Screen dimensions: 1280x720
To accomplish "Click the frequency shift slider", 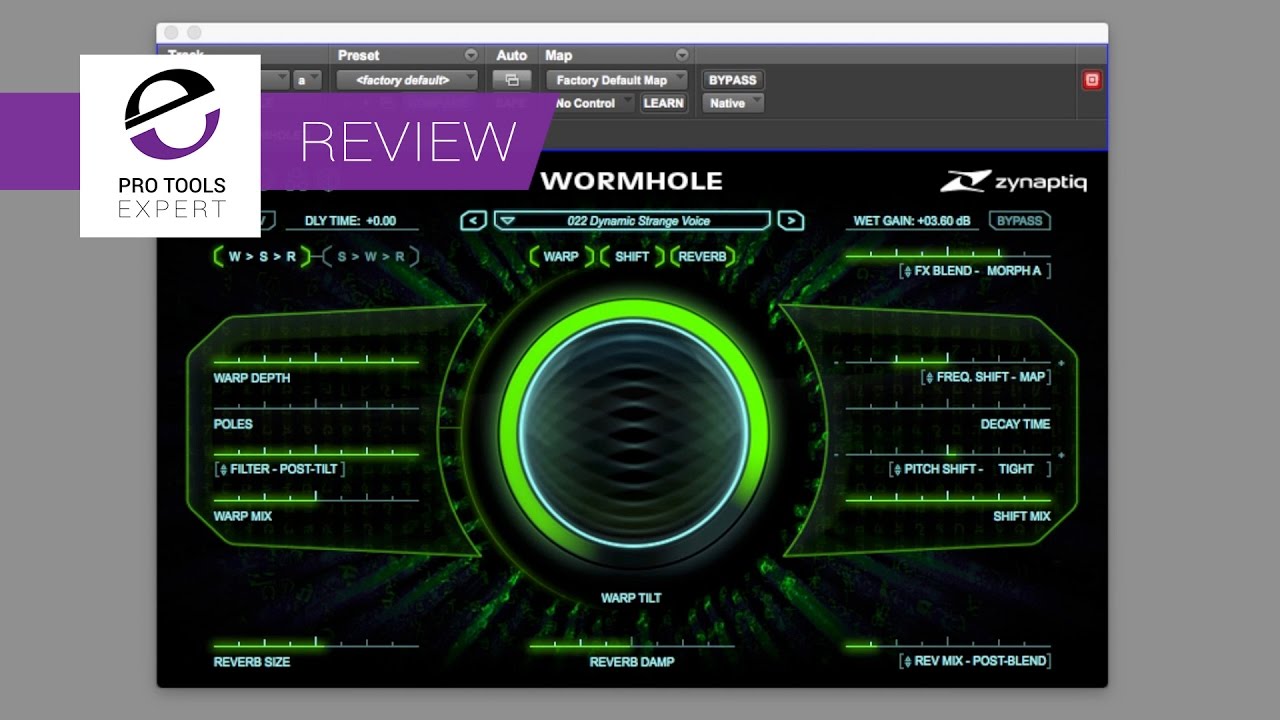I will (x=948, y=361).
